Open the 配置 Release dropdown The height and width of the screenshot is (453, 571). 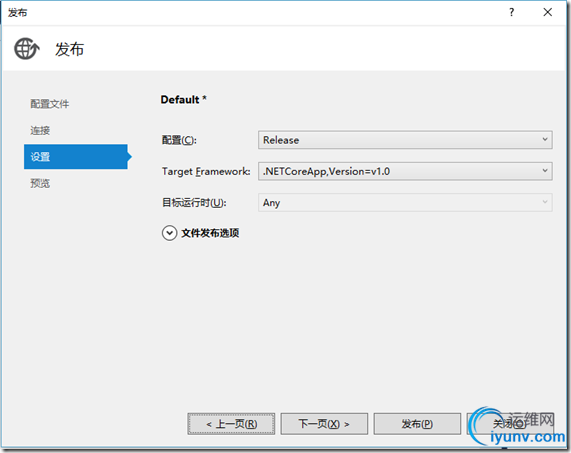click(x=405, y=140)
